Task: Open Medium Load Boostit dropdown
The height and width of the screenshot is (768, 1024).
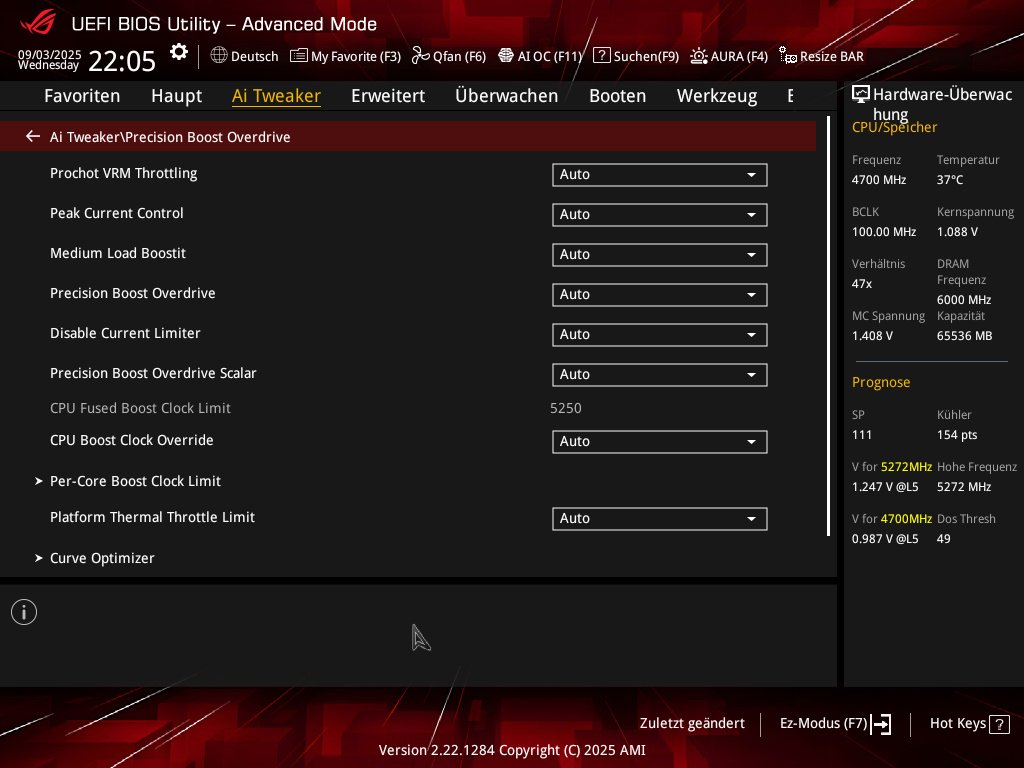Action: (660, 254)
